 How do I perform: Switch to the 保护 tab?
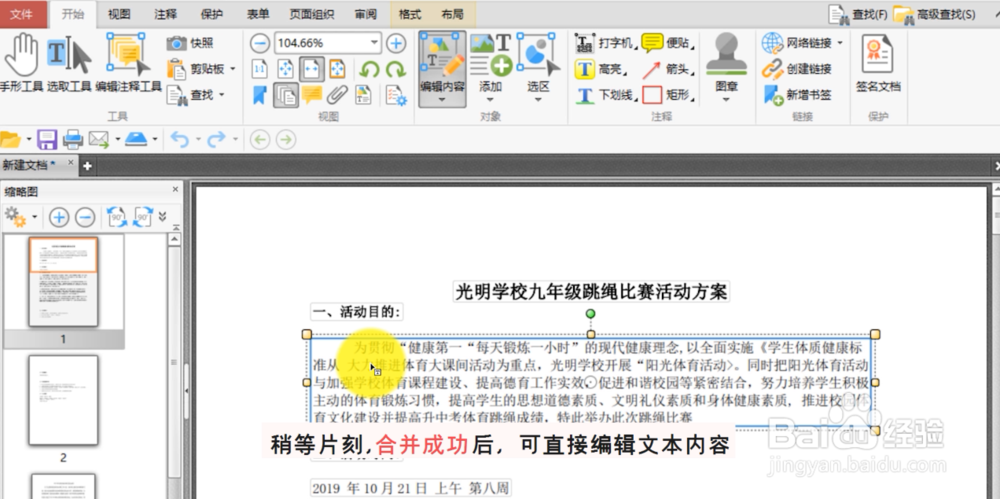211,14
